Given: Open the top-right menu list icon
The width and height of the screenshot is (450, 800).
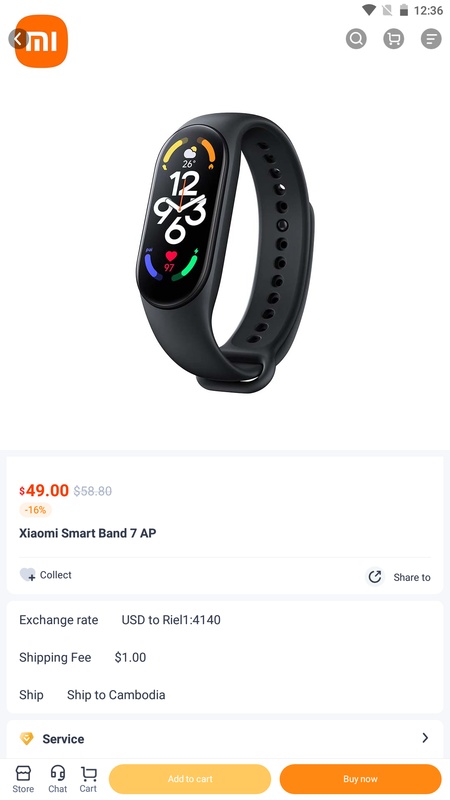Looking at the screenshot, I should tap(431, 39).
